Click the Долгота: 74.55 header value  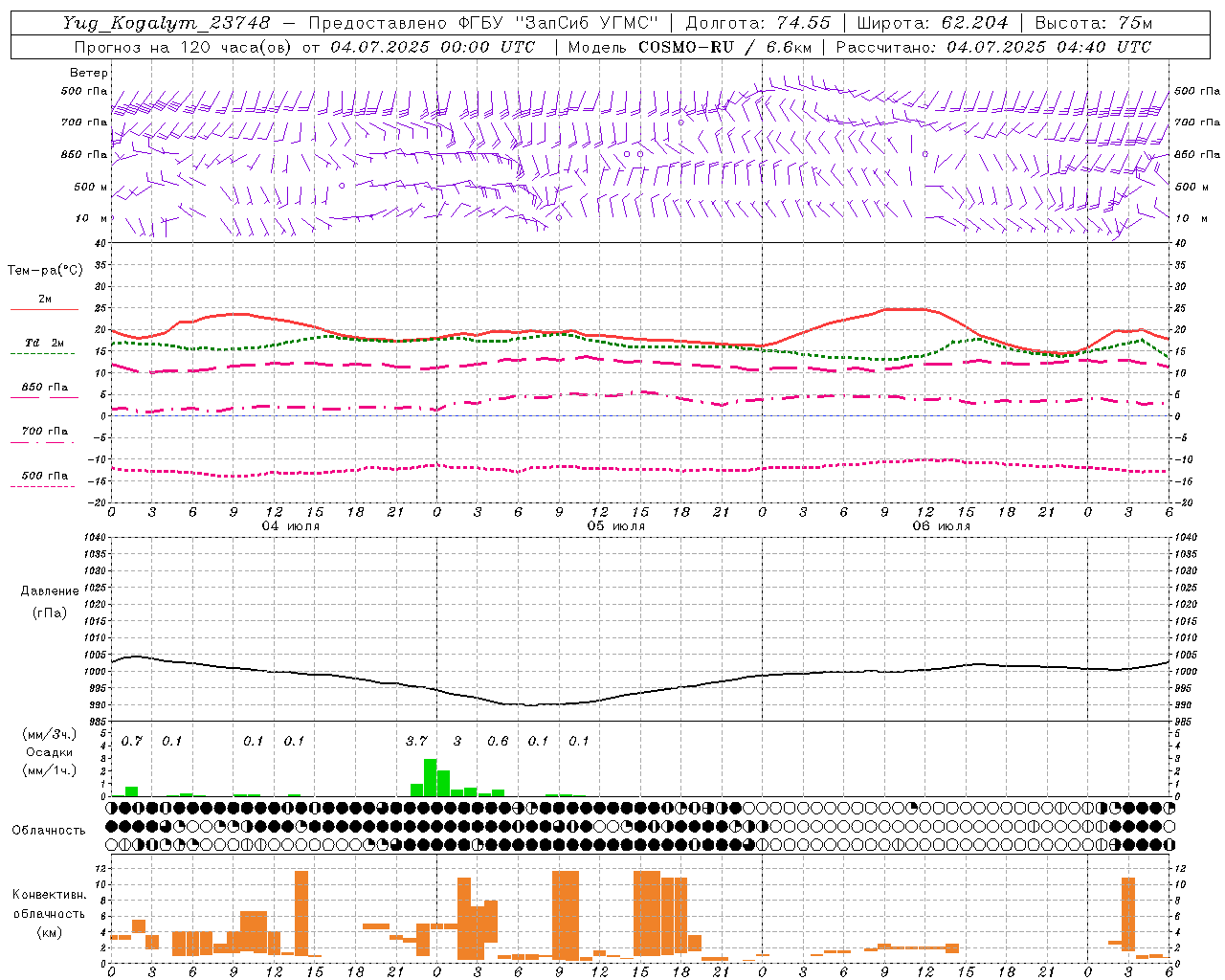tap(758, 22)
